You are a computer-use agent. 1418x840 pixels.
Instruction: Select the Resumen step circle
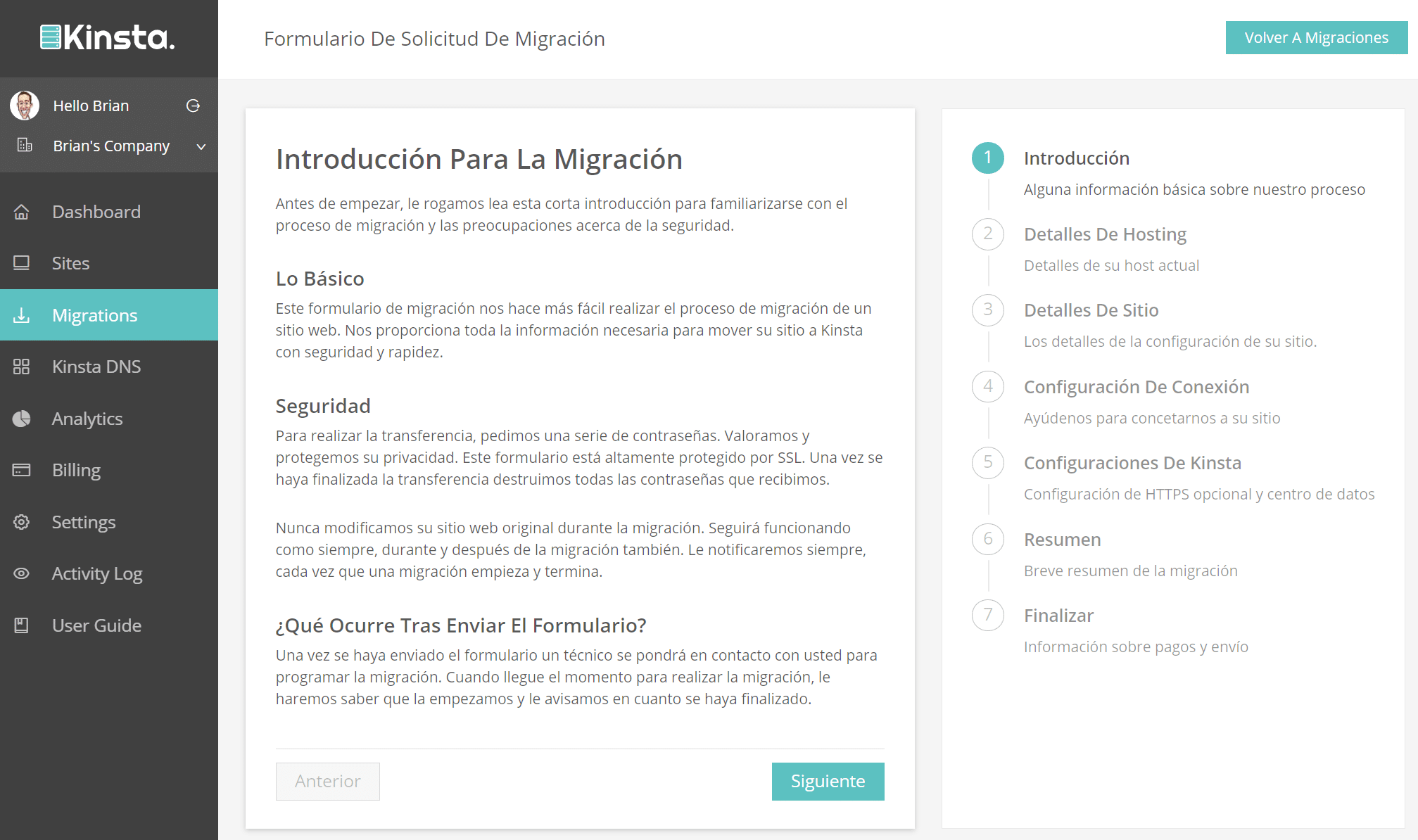[x=987, y=539]
